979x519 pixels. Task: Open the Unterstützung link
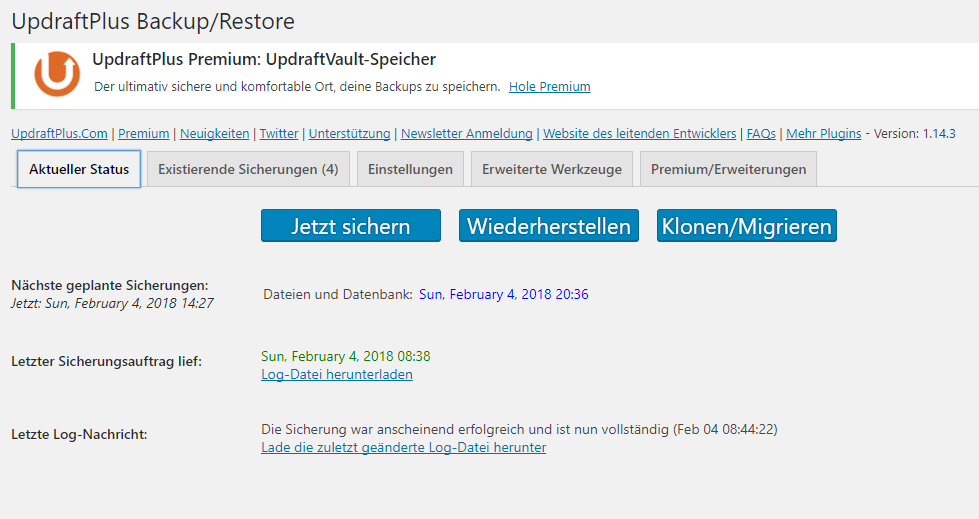click(x=350, y=134)
